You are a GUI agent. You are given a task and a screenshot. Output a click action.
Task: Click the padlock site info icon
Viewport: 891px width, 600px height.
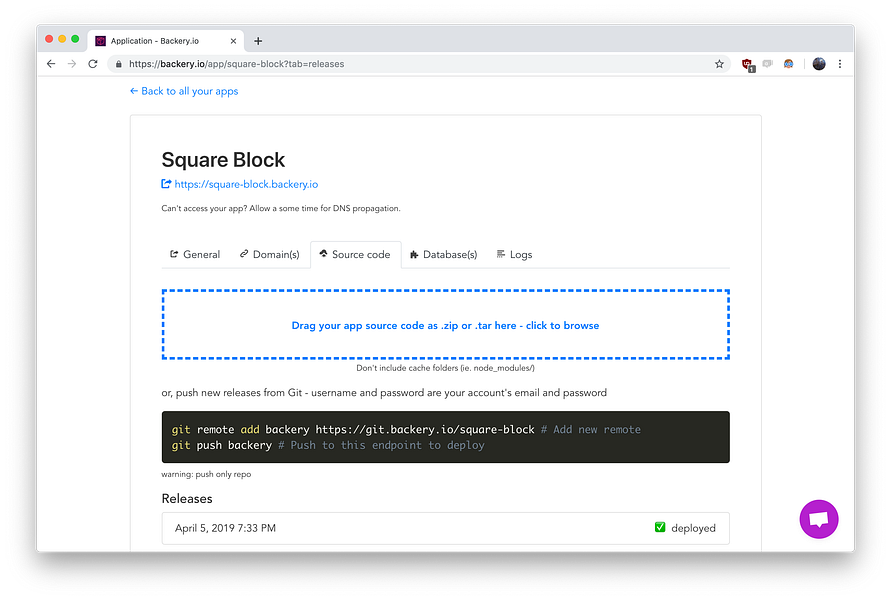pos(118,64)
